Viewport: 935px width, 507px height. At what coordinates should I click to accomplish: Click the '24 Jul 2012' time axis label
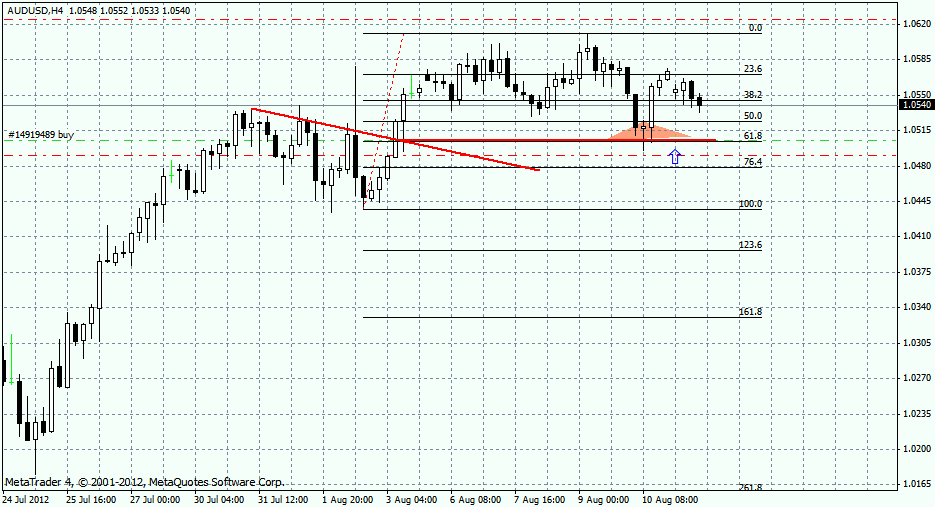(25, 499)
